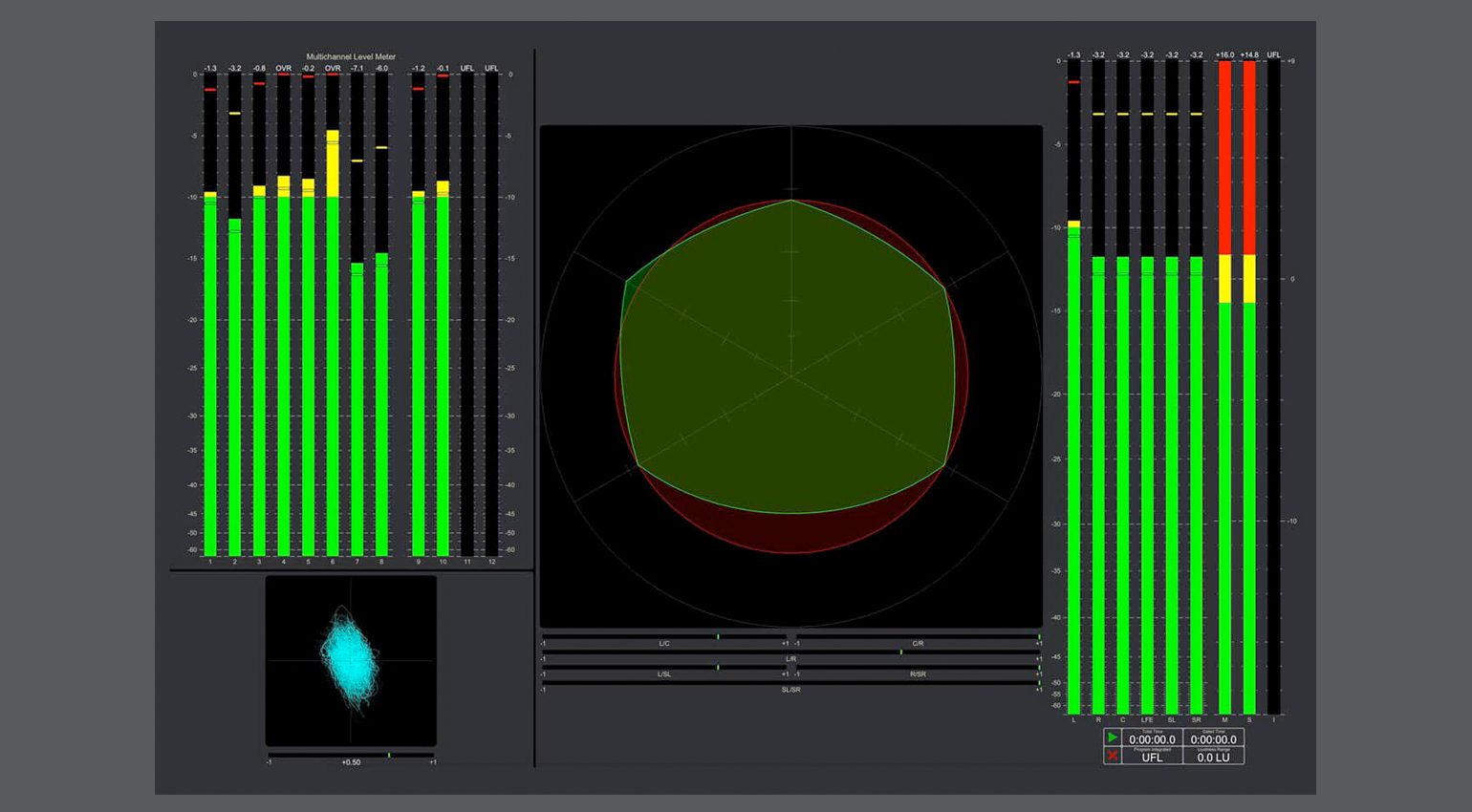Screen dimensions: 1472x812
Task: Select channel 7 bar in multichannel meter
Action: point(357,315)
